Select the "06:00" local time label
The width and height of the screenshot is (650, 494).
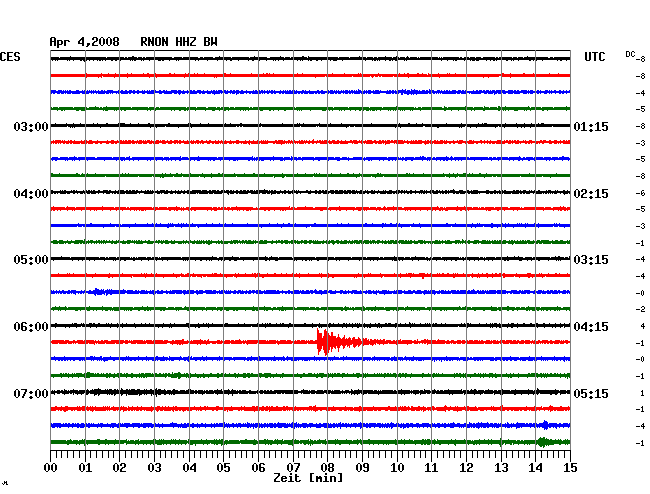click(x=31, y=327)
